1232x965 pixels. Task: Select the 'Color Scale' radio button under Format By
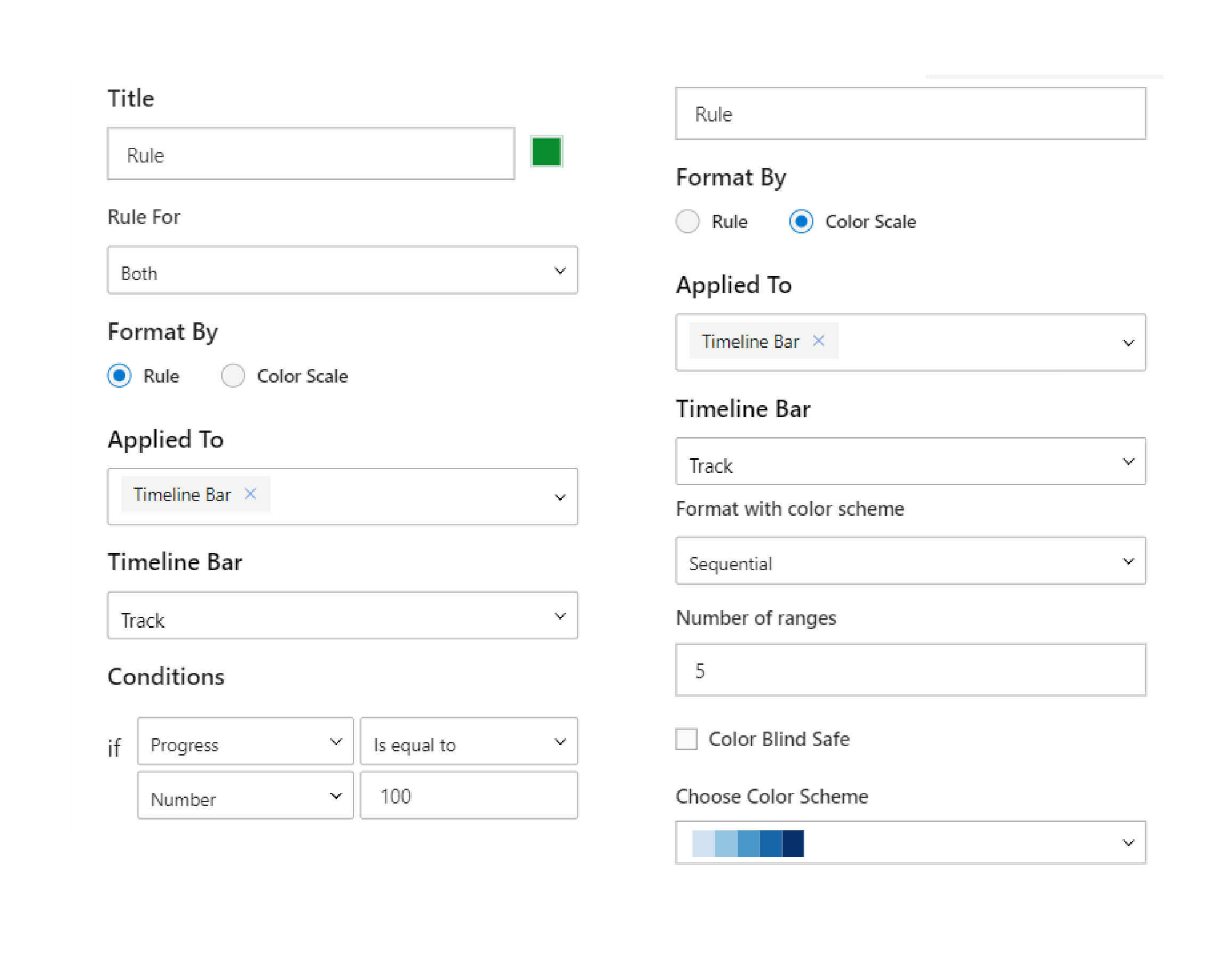[x=231, y=376]
